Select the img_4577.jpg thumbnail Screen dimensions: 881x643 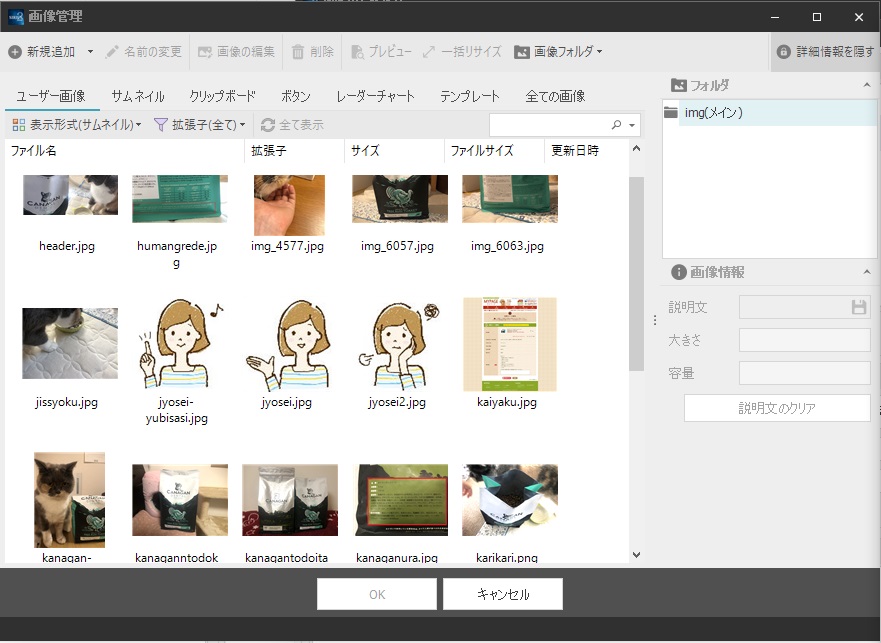click(x=289, y=205)
